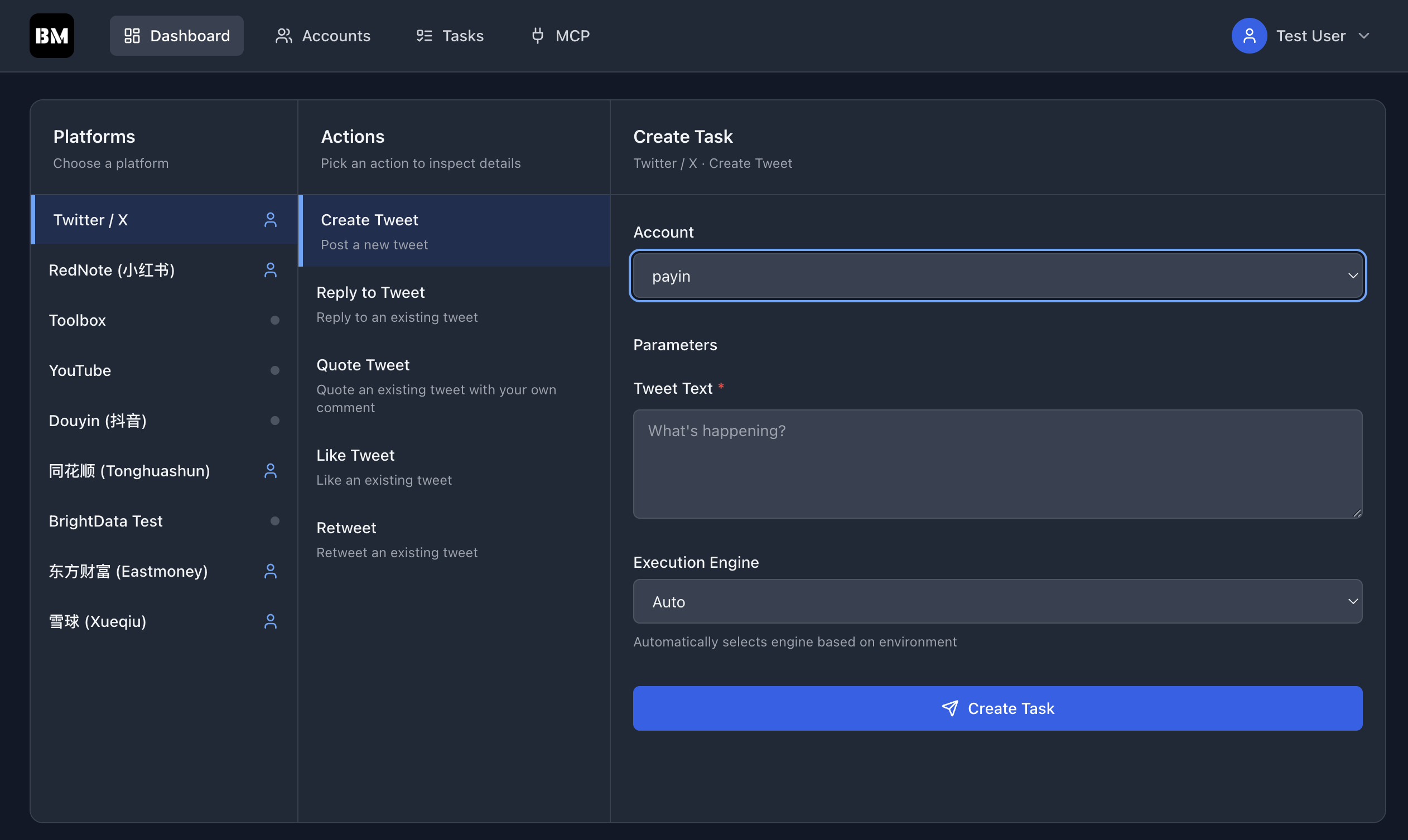The width and height of the screenshot is (1408, 840).
Task: Click the account icon beside Twitter / X
Action: point(271,220)
